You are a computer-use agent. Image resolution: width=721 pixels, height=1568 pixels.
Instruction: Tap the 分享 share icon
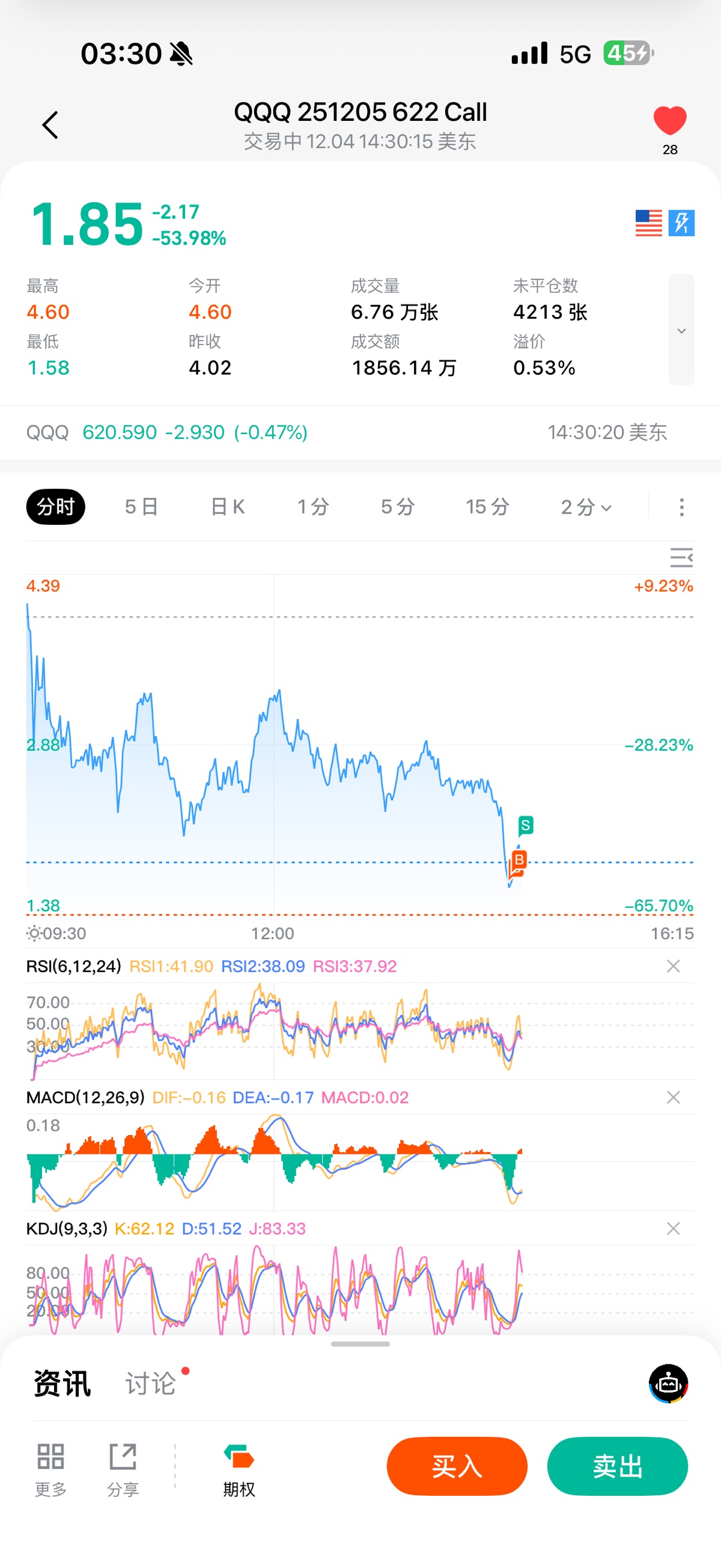(123, 1456)
